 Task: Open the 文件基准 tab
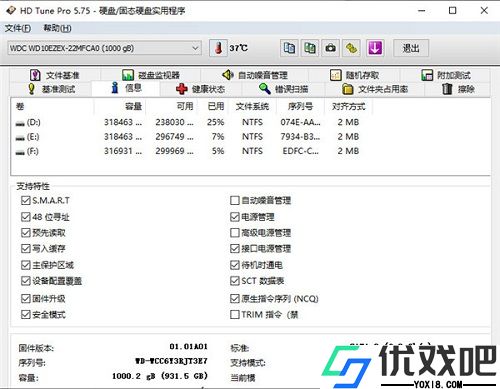click(x=55, y=75)
